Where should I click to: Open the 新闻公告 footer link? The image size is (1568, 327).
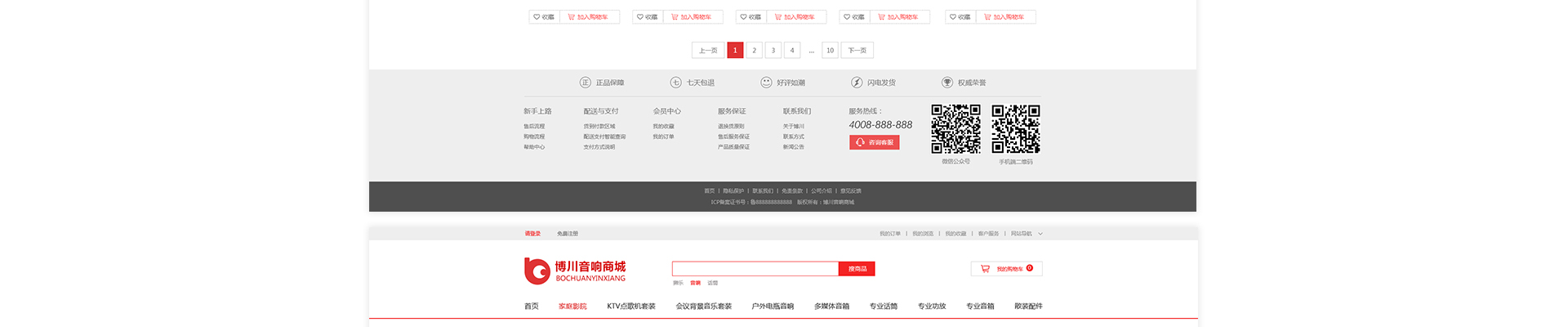(794, 147)
